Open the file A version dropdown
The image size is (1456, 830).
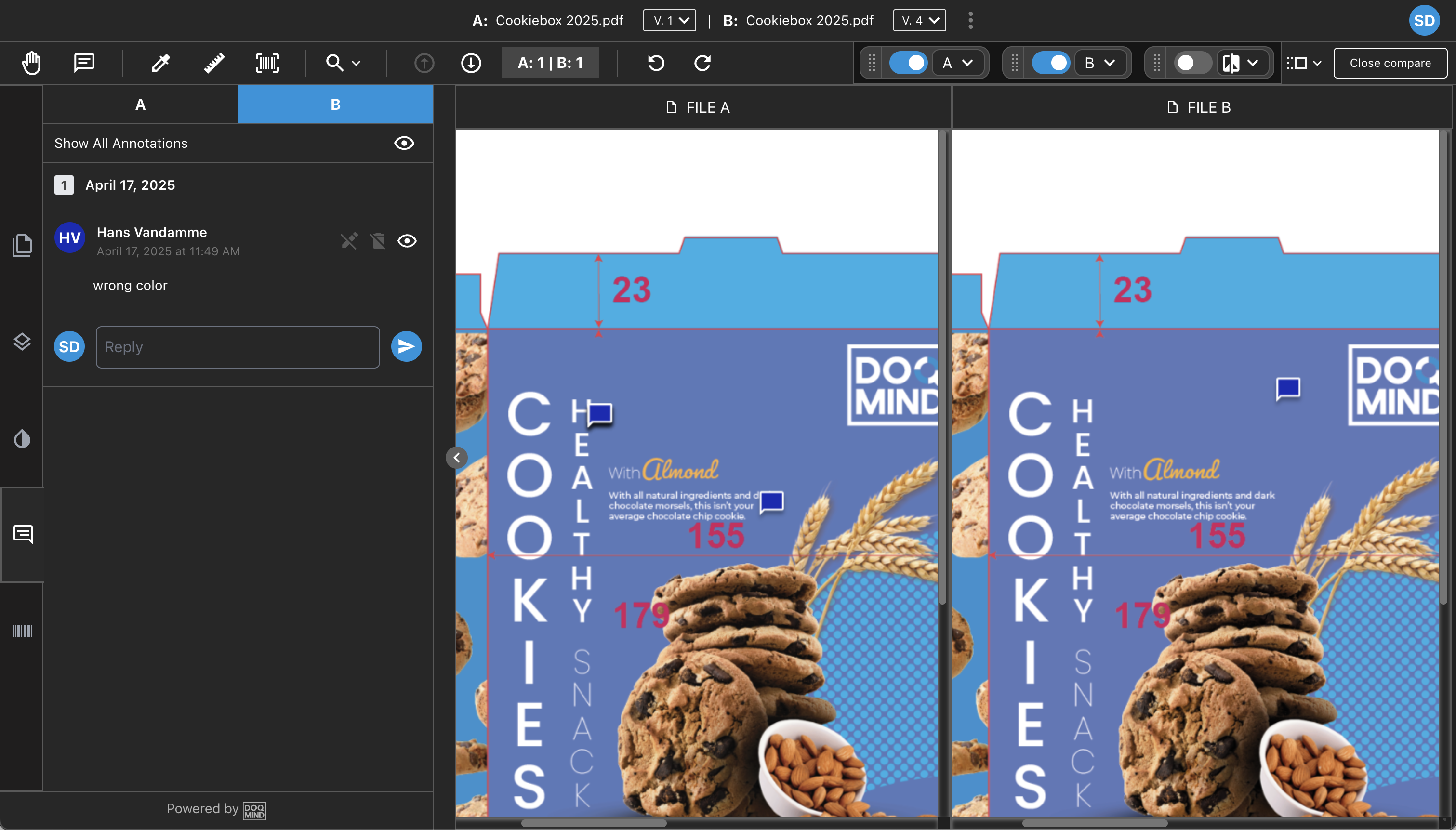coord(668,20)
